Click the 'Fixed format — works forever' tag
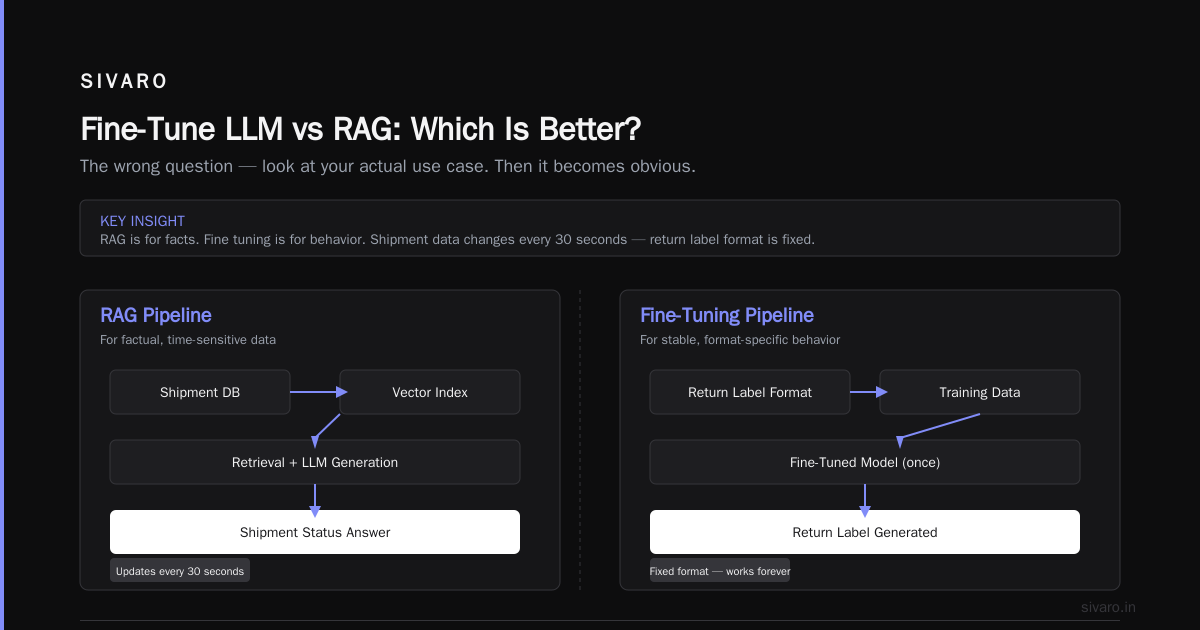Screen dimensions: 1200x630 tap(720, 571)
